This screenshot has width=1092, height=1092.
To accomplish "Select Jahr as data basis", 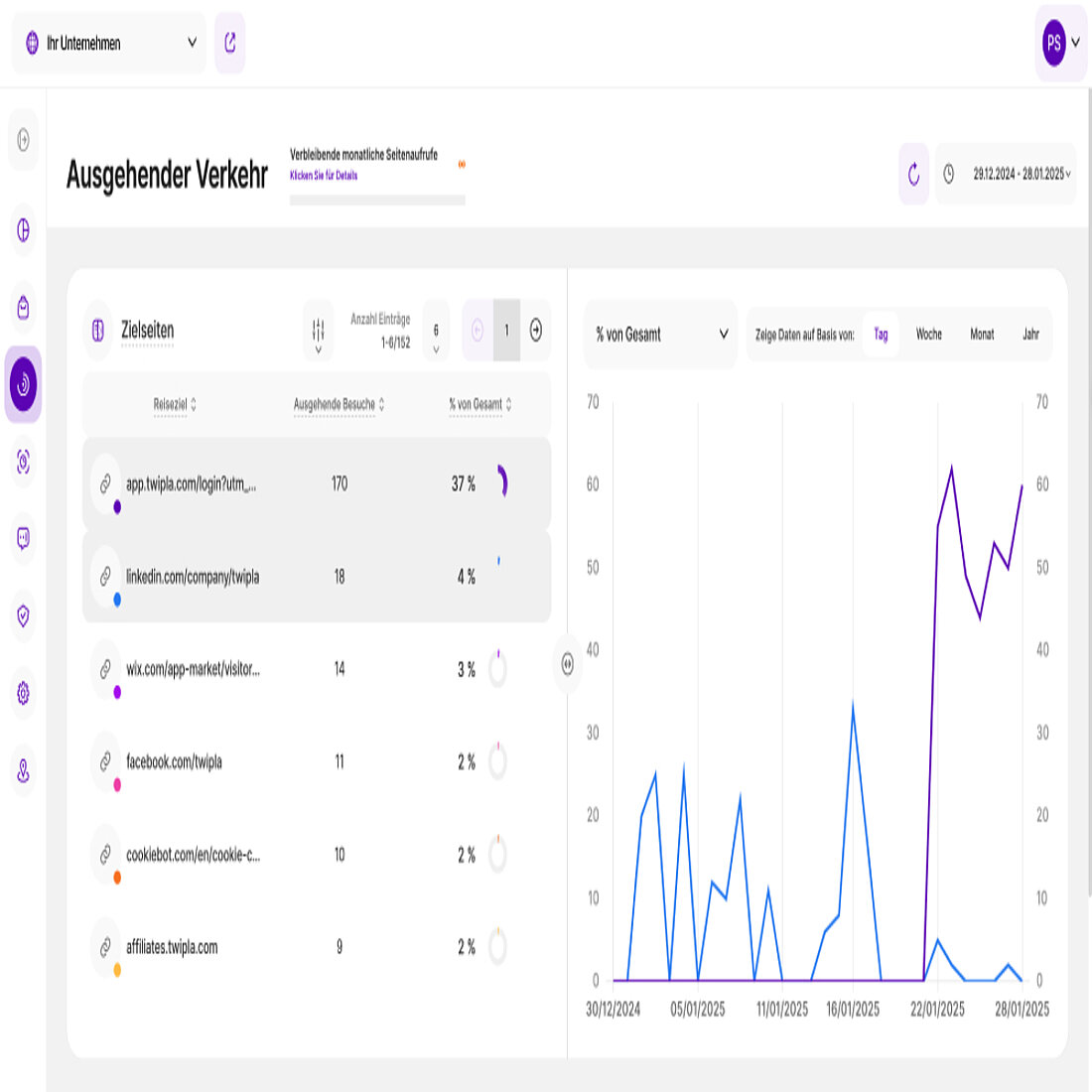I will coord(1030,335).
